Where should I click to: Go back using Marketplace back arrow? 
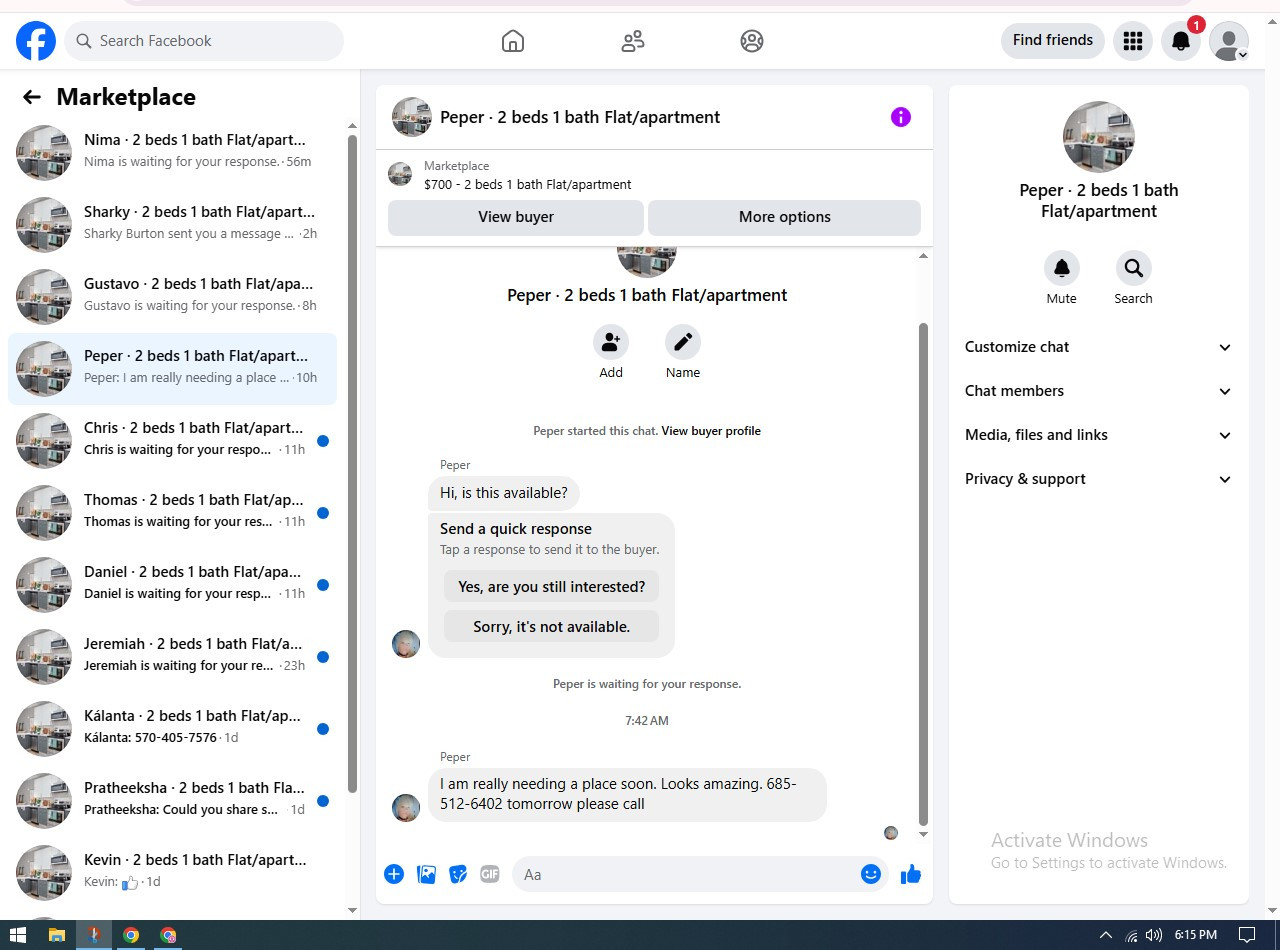[x=32, y=97]
